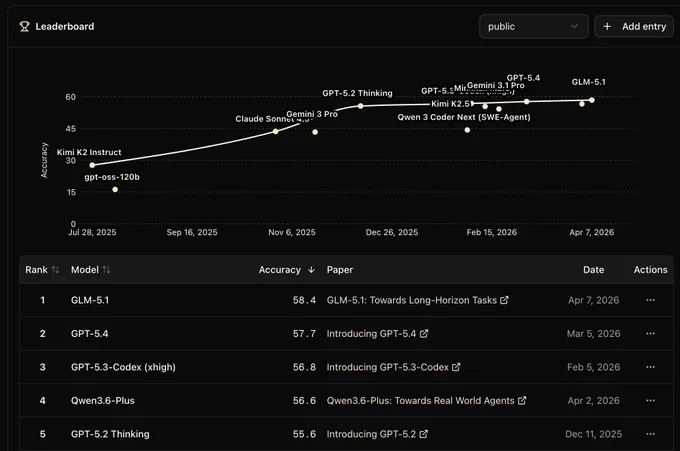Open actions menu for GPT-5.3-Codex (xhigh) row
680x451 pixels.
click(650, 367)
